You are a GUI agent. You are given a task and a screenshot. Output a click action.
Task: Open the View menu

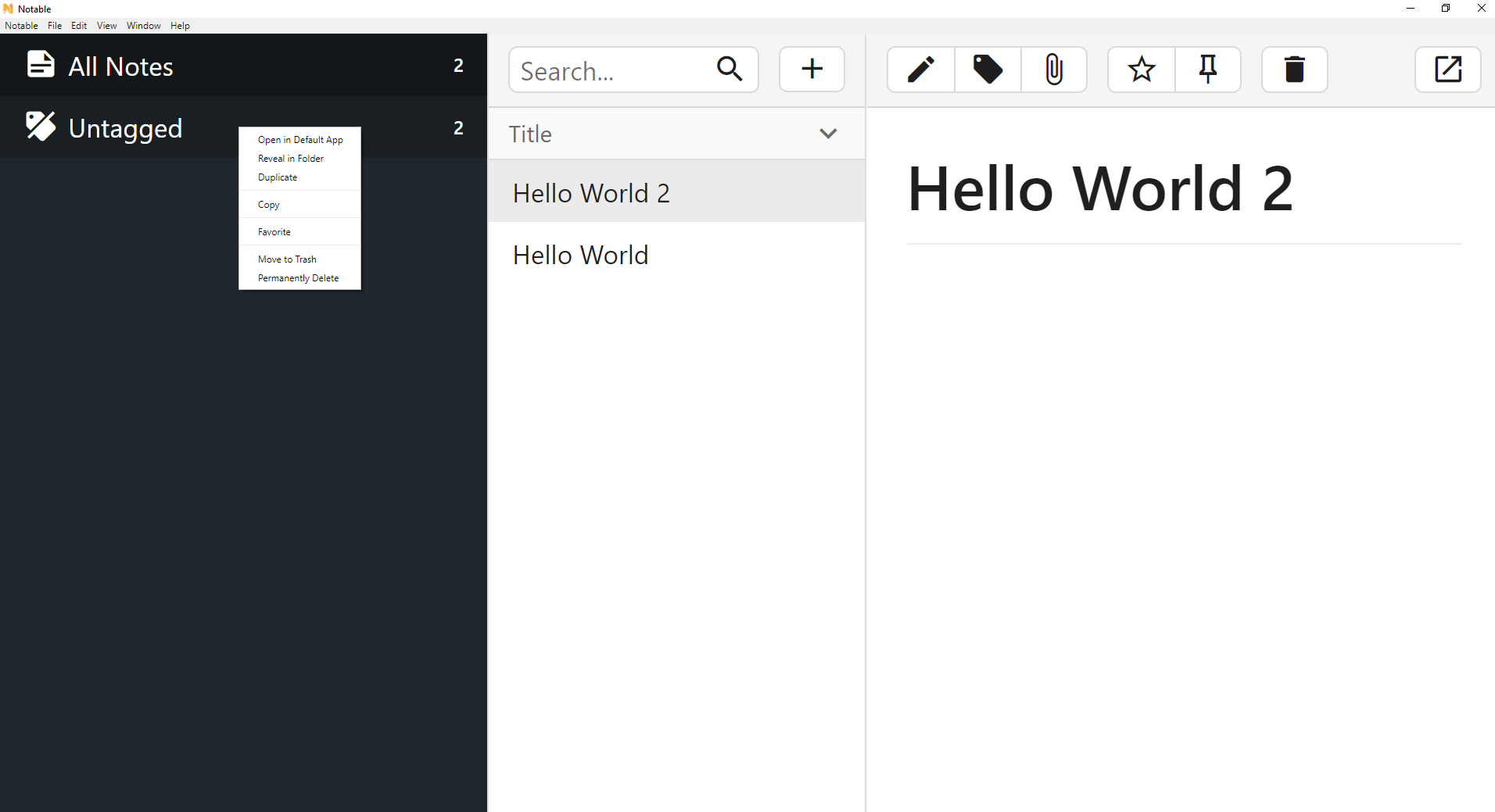(x=106, y=25)
